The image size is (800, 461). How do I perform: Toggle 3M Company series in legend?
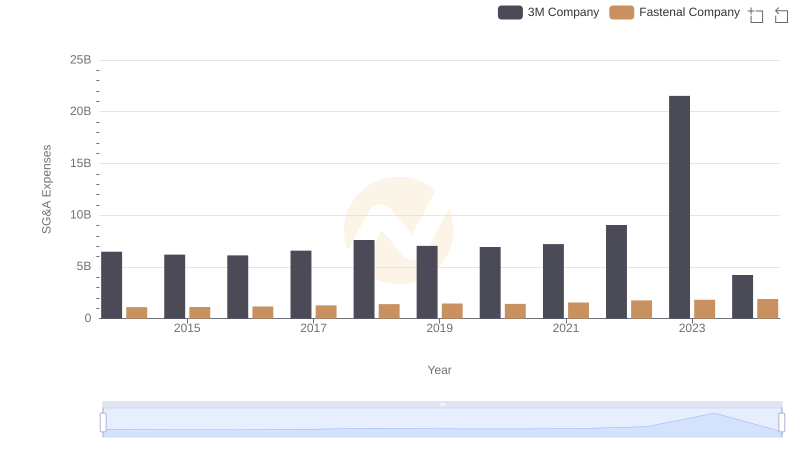click(x=548, y=12)
